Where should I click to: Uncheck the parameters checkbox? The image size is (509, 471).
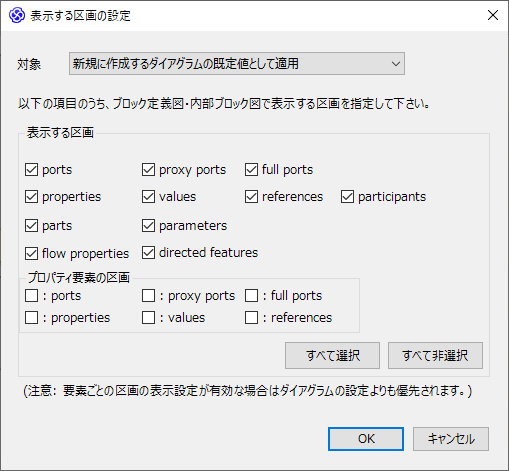pos(148,226)
